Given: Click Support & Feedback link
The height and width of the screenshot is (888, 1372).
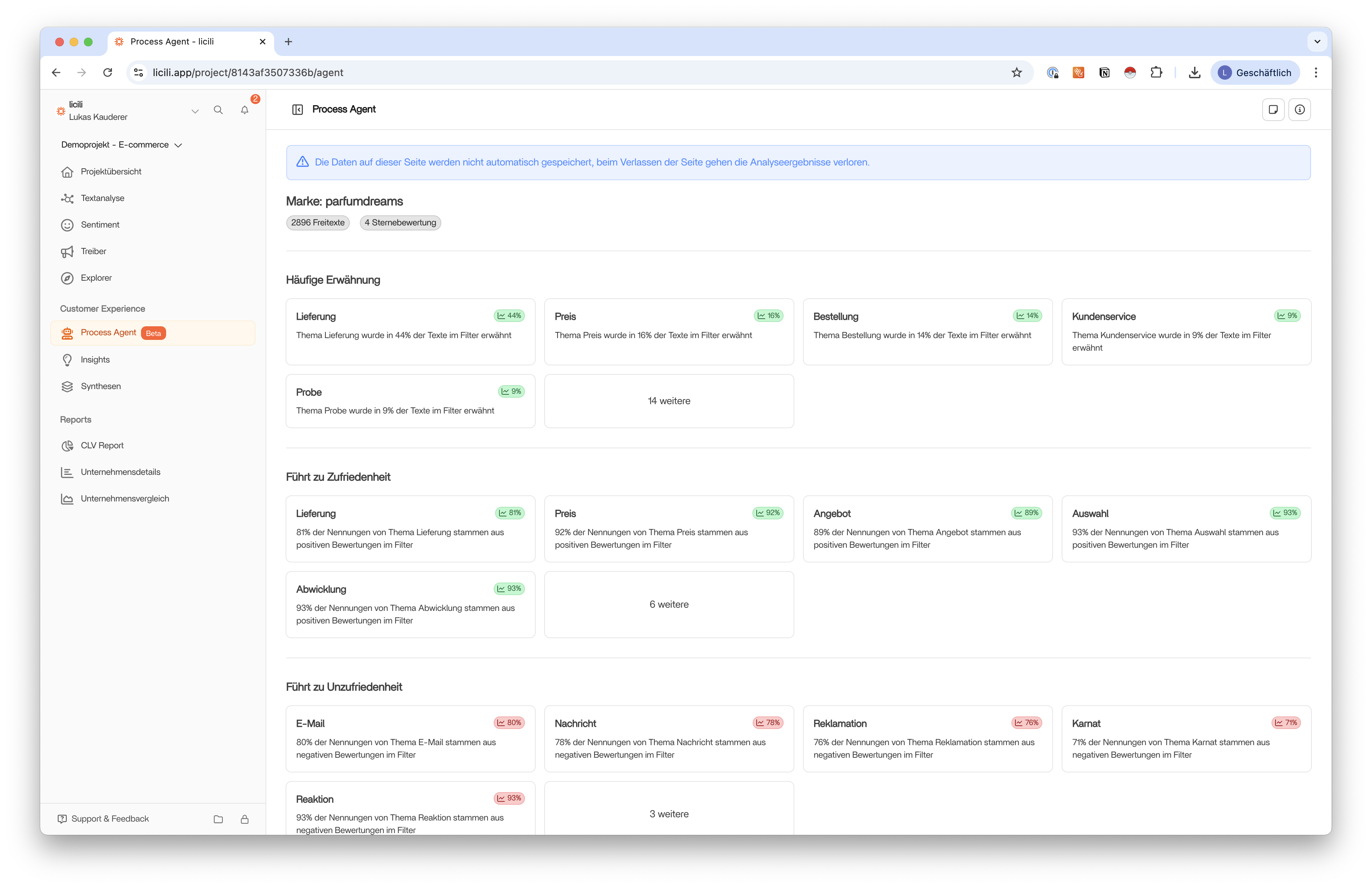Looking at the screenshot, I should pos(109,819).
